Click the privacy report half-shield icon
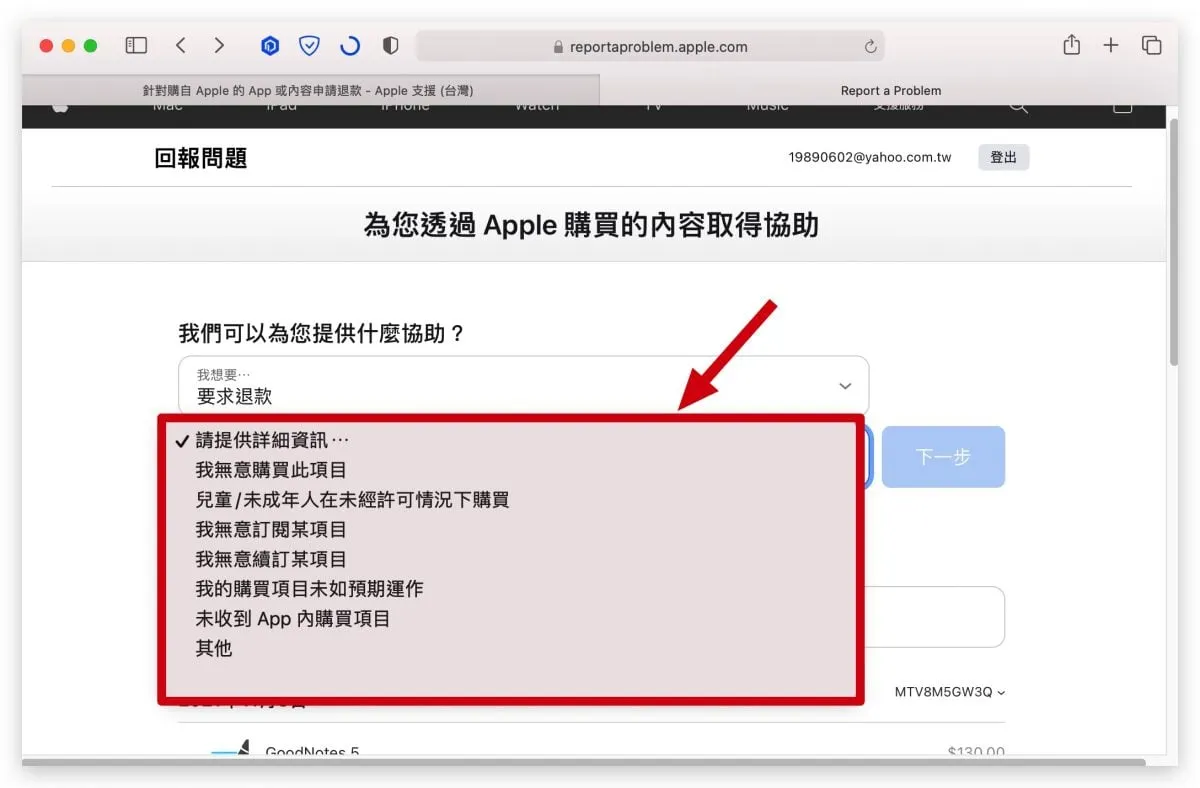1200x788 pixels. click(x=391, y=45)
